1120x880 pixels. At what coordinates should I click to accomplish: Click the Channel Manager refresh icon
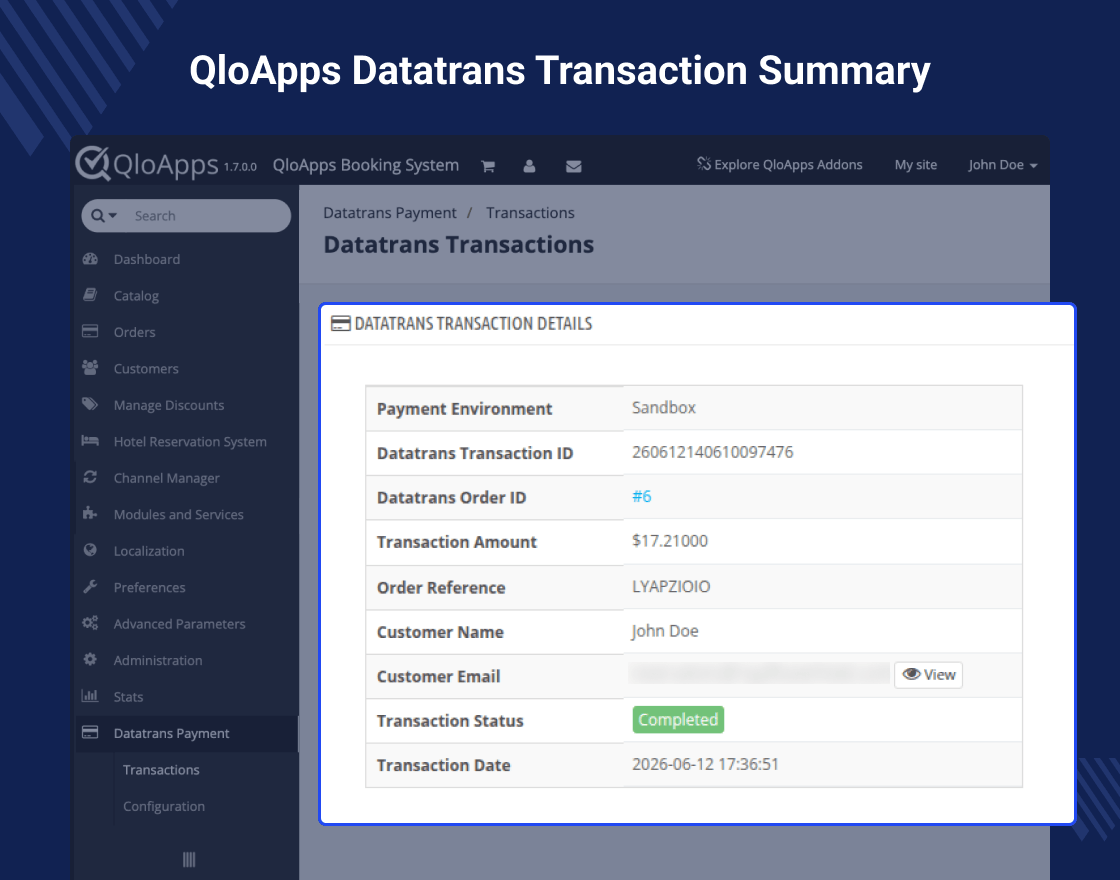click(x=90, y=477)
